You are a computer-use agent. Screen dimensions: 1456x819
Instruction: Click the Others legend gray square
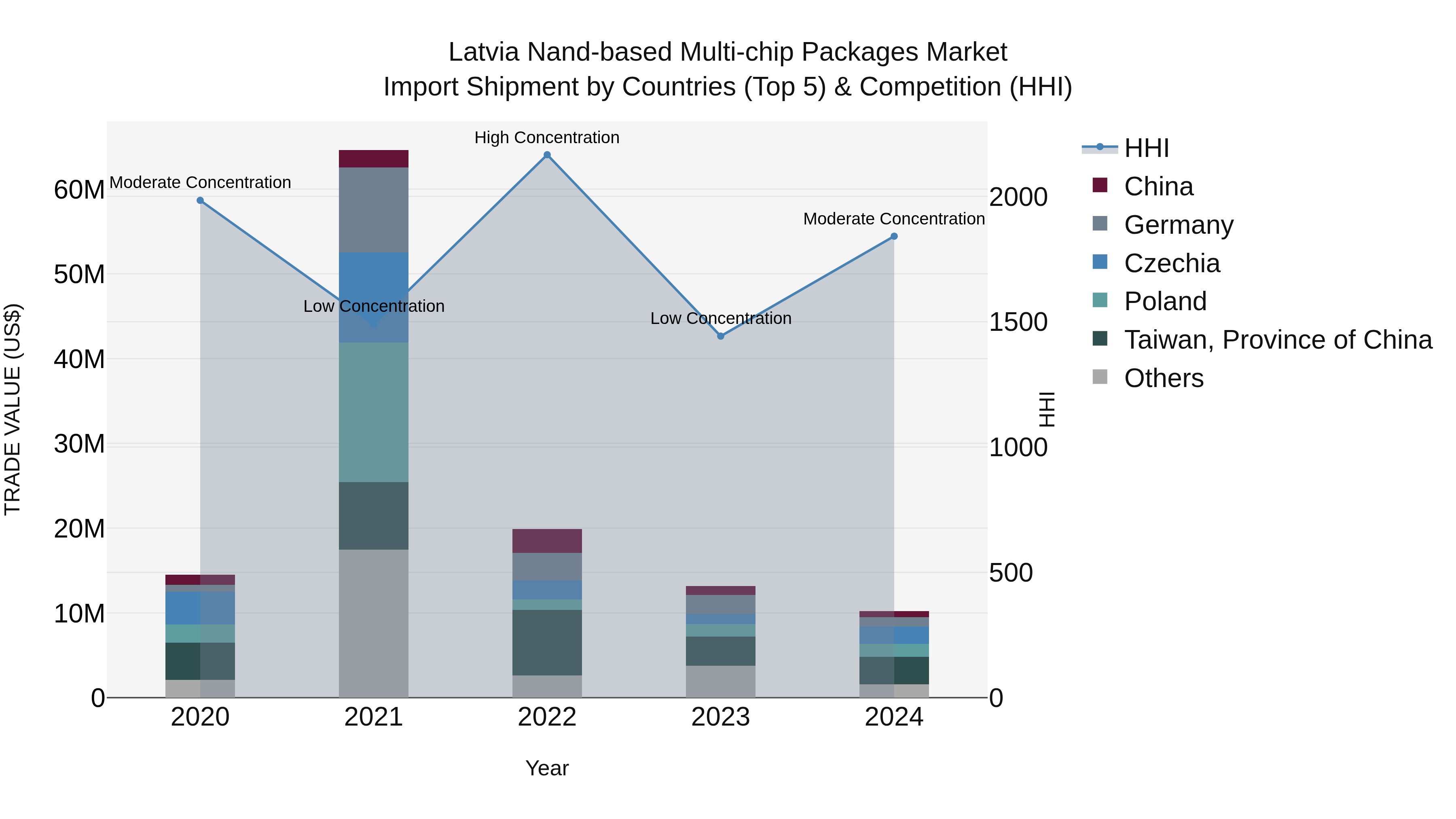[1100, 377]
